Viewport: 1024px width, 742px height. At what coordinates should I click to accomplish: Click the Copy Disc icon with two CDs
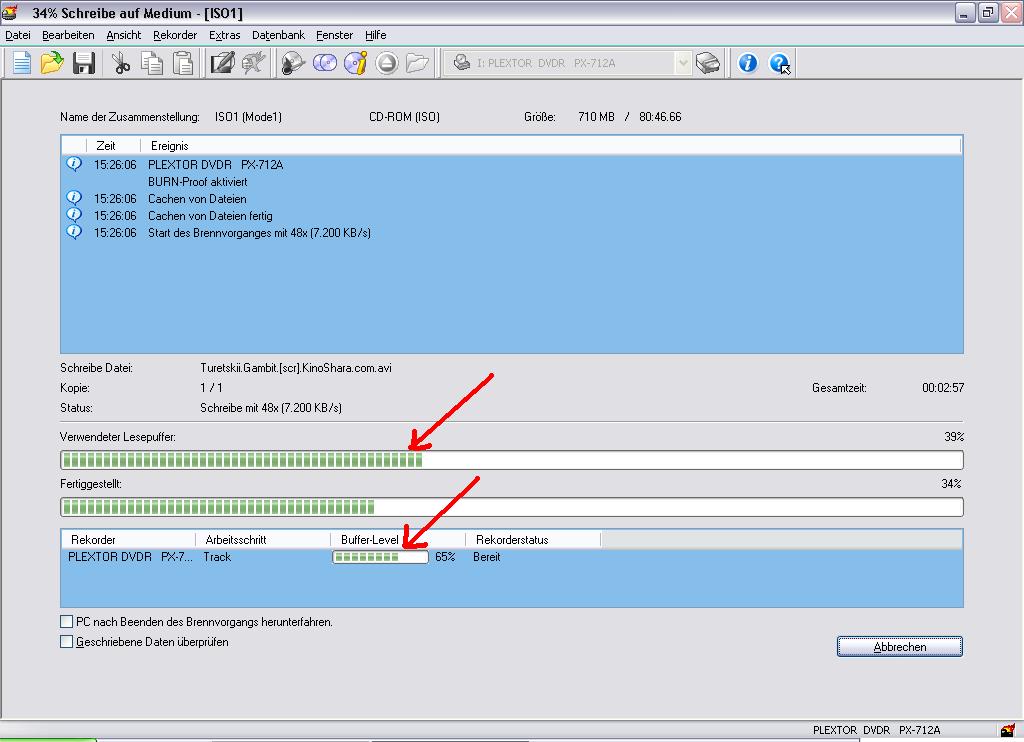point(325,63)
